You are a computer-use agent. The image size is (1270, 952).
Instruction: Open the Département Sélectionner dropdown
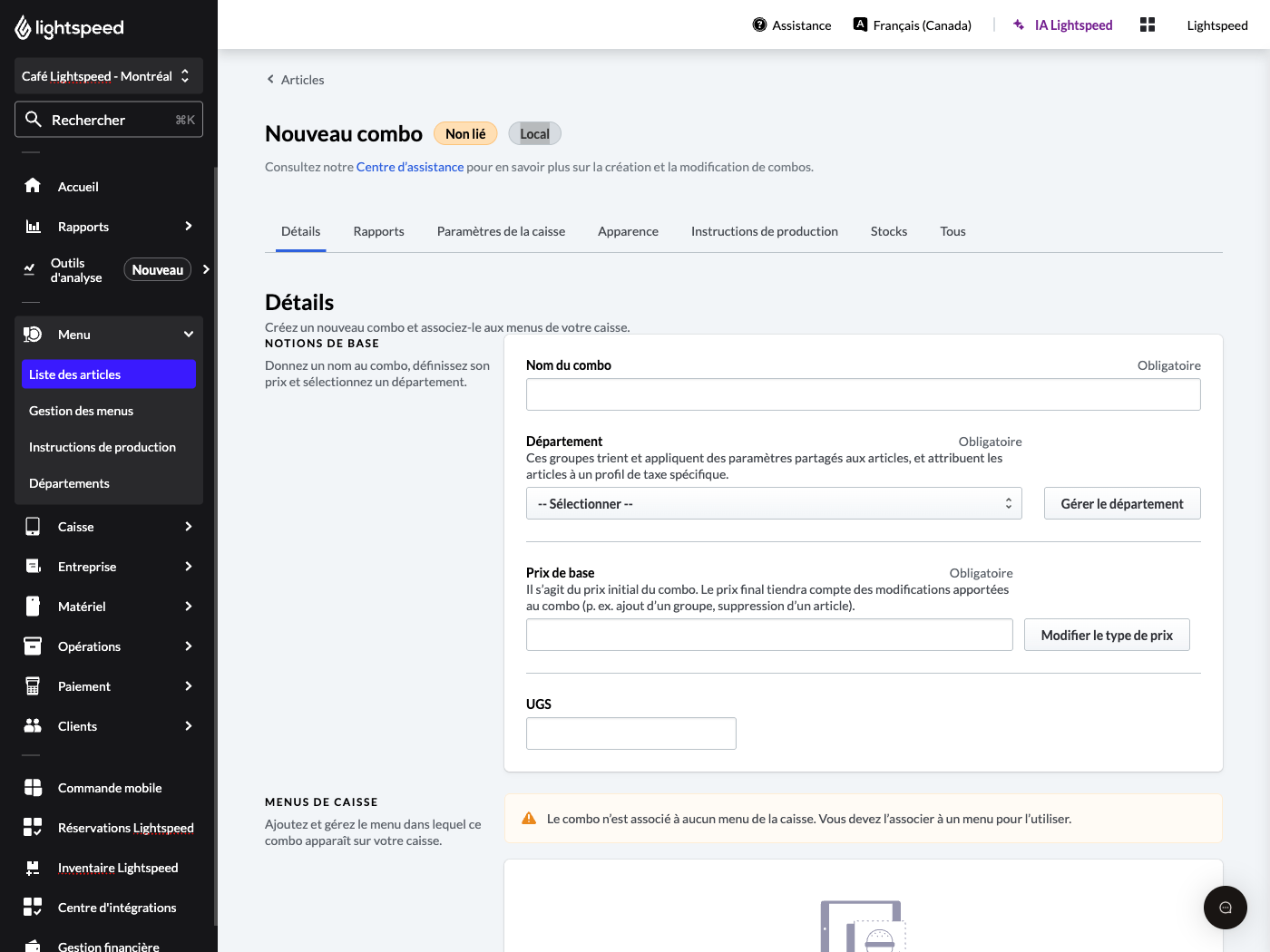point(774,503)
